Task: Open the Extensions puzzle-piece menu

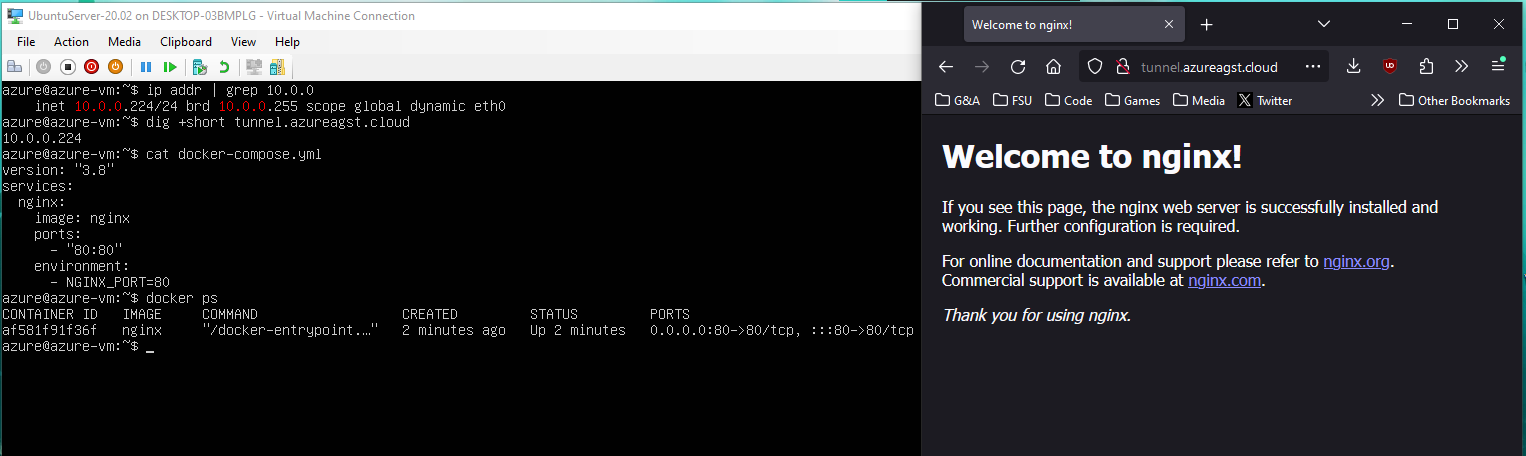Action: click(x=1426, y=67)
